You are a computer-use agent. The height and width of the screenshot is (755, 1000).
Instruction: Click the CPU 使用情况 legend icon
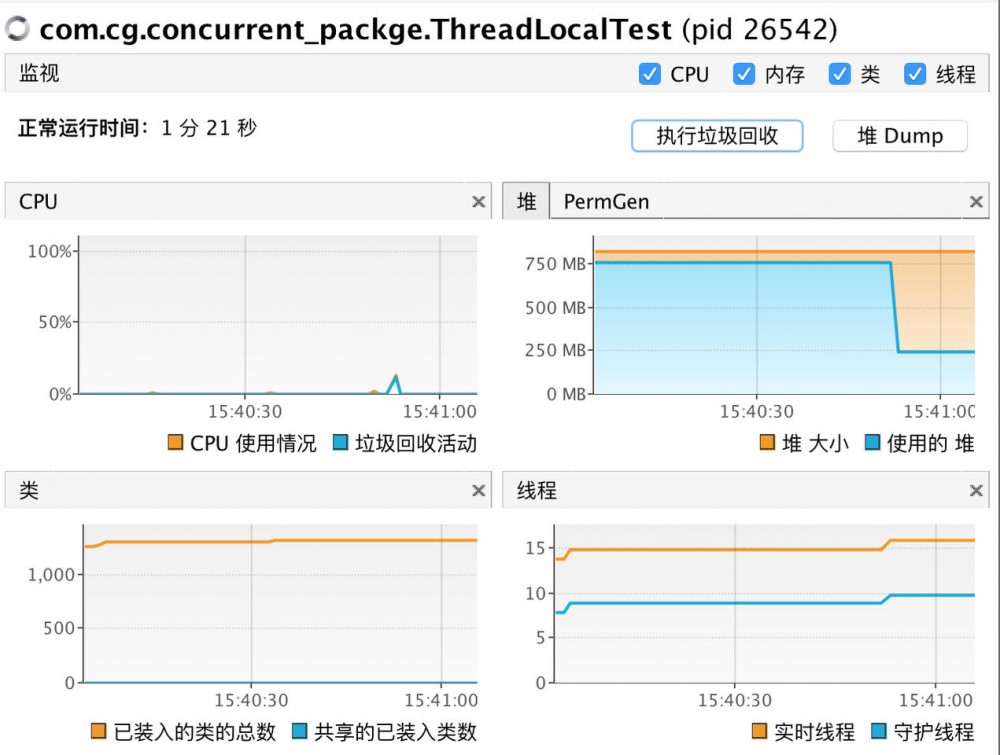[x=175, y=443]
